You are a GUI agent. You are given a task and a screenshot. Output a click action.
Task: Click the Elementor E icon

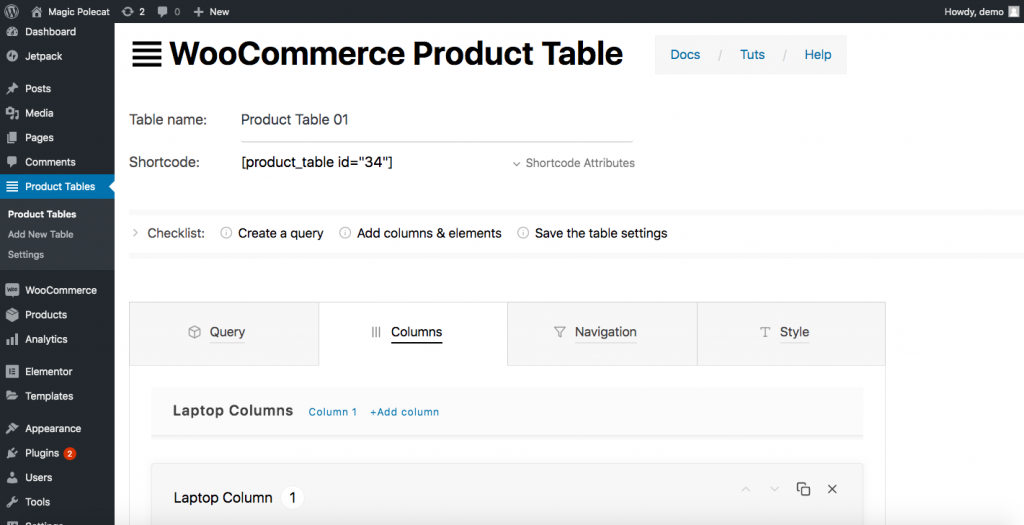point(12,372)
